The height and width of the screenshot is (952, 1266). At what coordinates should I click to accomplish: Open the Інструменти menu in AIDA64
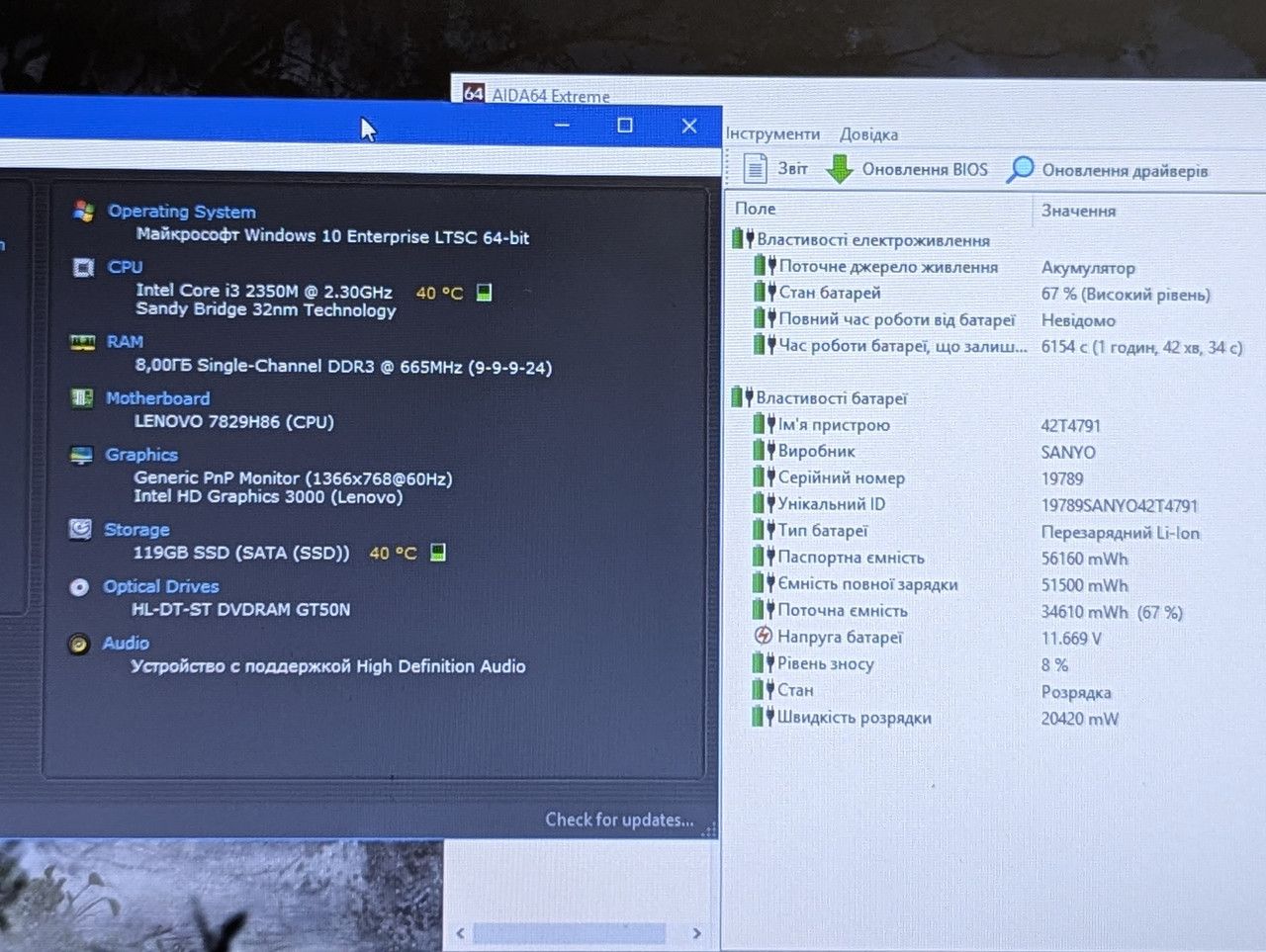click(x=773, y=134)
